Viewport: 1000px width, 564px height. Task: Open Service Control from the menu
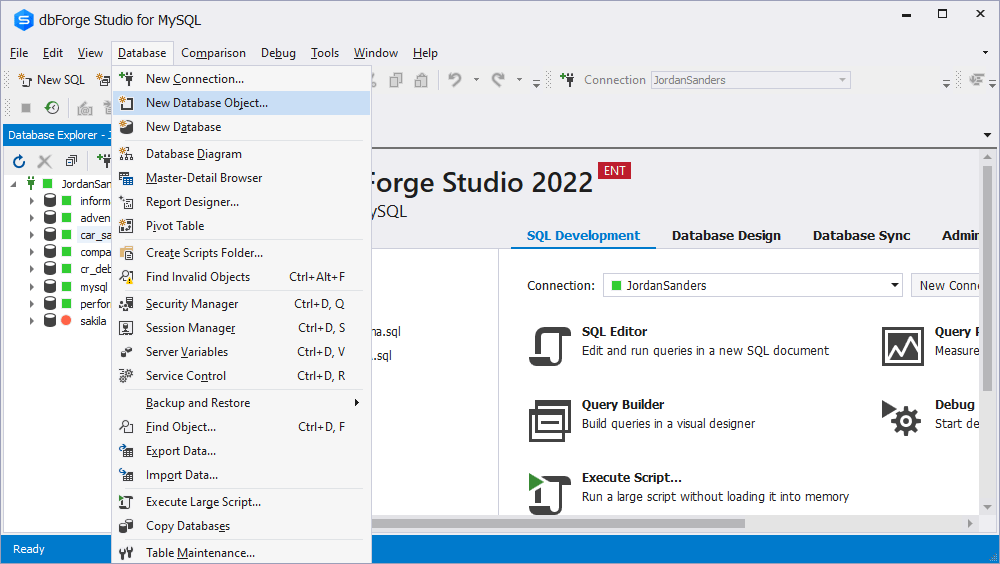[x=241, y=376]
